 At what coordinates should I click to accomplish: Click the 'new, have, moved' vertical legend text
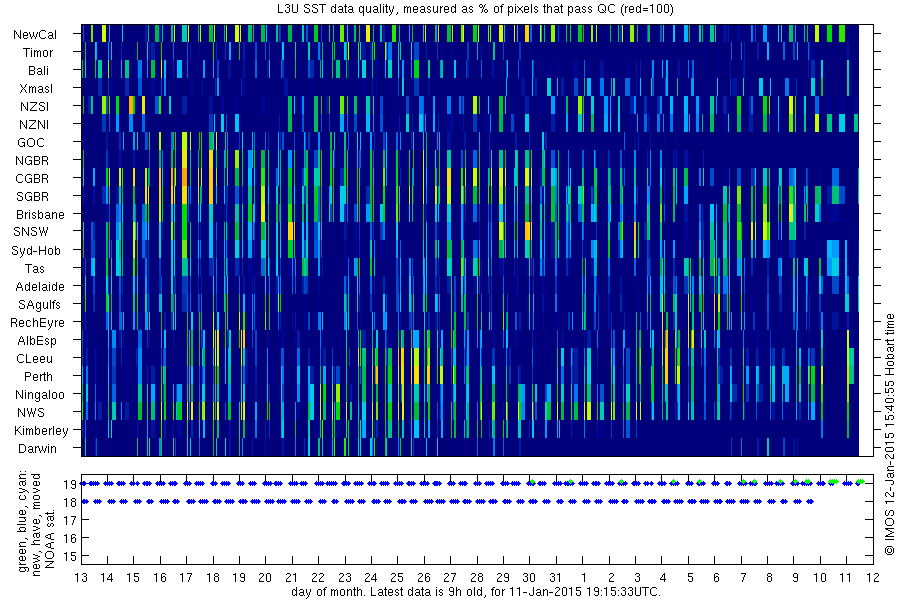point(36,525)
